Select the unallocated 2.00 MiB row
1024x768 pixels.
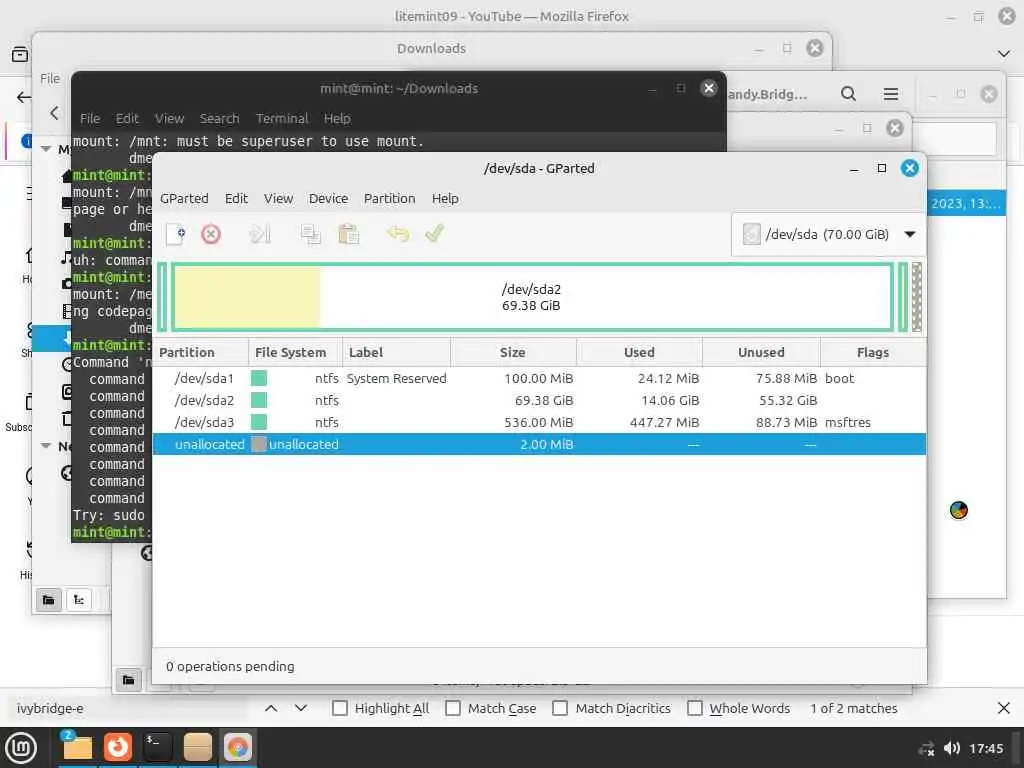[539, 444]
